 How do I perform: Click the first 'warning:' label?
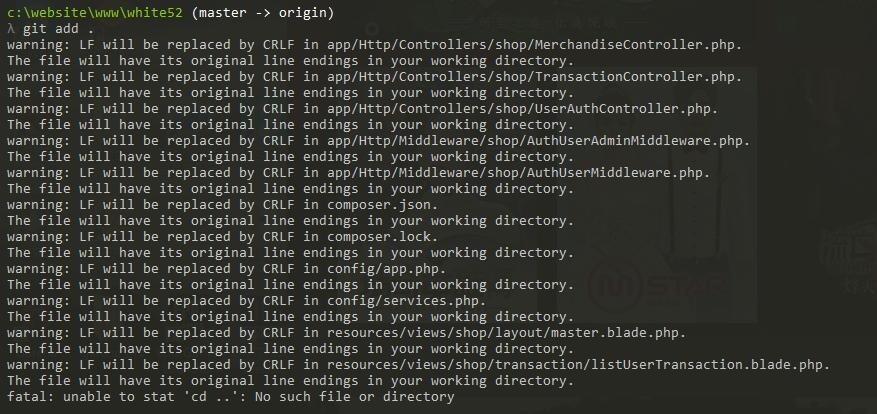coord(39,45)
